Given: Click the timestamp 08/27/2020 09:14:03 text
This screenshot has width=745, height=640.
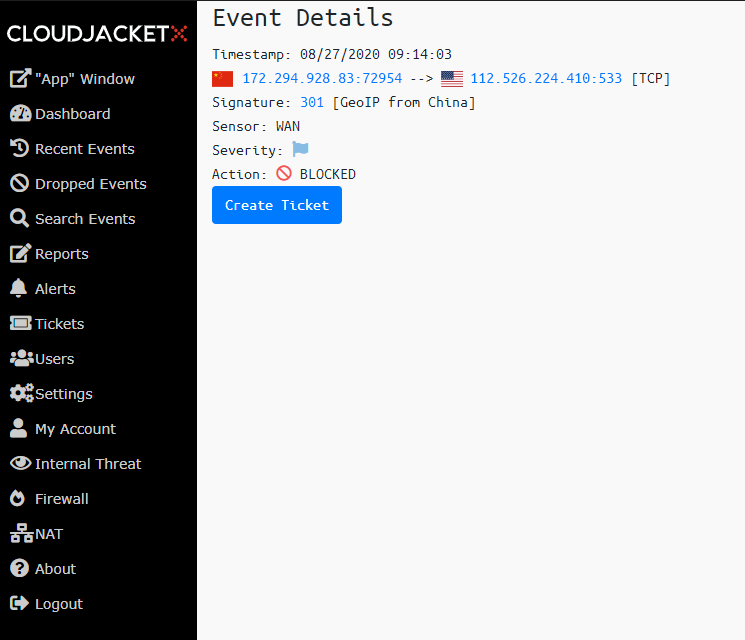Looking at the screenshot, I should (x=376, y=54).
